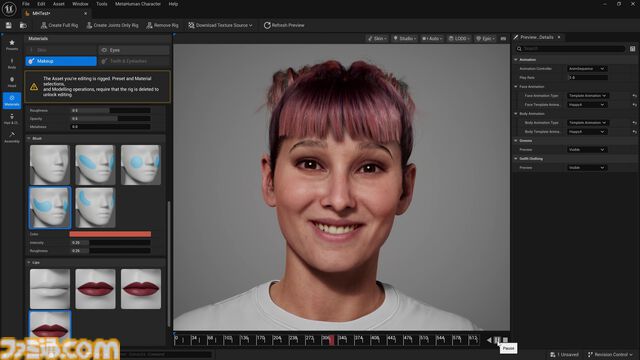Open the Head sidebar section
The width and height of the screenshot is (640, 360).
pos(12,82)
